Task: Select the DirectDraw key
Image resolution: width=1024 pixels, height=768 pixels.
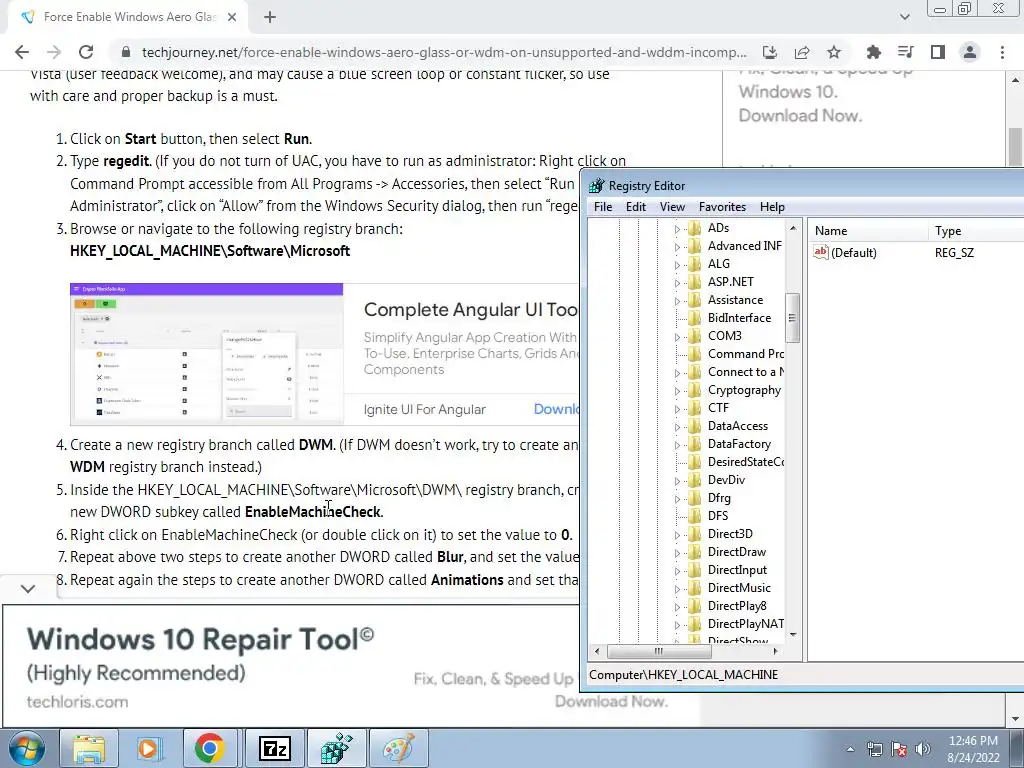Action: tap(737, 552)
